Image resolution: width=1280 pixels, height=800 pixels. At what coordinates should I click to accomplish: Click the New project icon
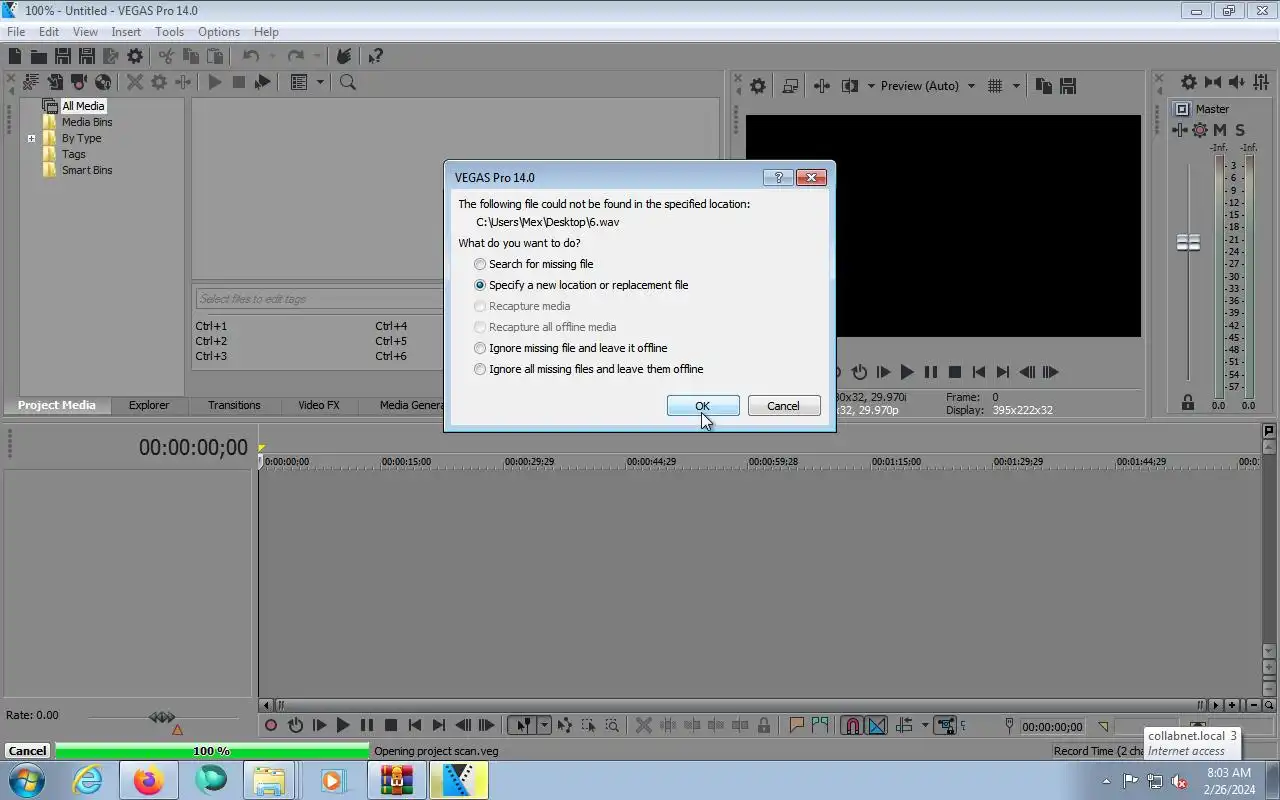click(x=15, y=56)
